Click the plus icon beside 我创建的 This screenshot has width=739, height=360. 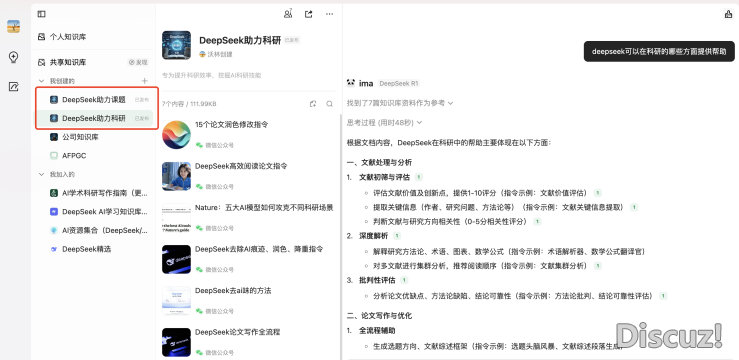[145, 81]
